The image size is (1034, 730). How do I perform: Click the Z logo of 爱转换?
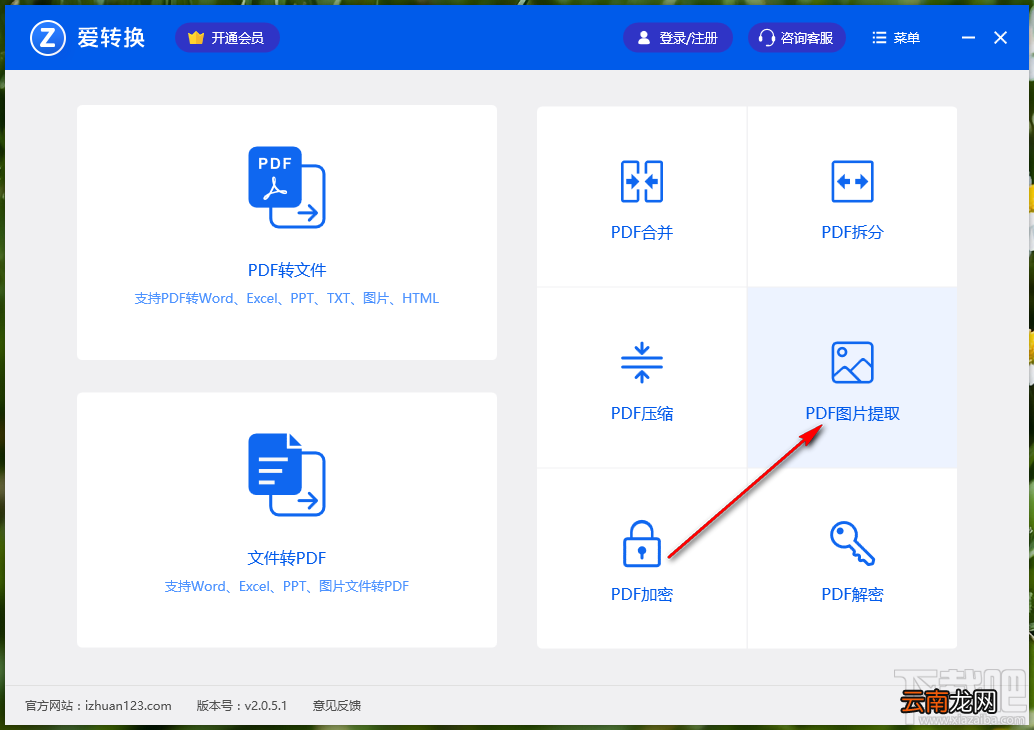click(x=47, y=38)
